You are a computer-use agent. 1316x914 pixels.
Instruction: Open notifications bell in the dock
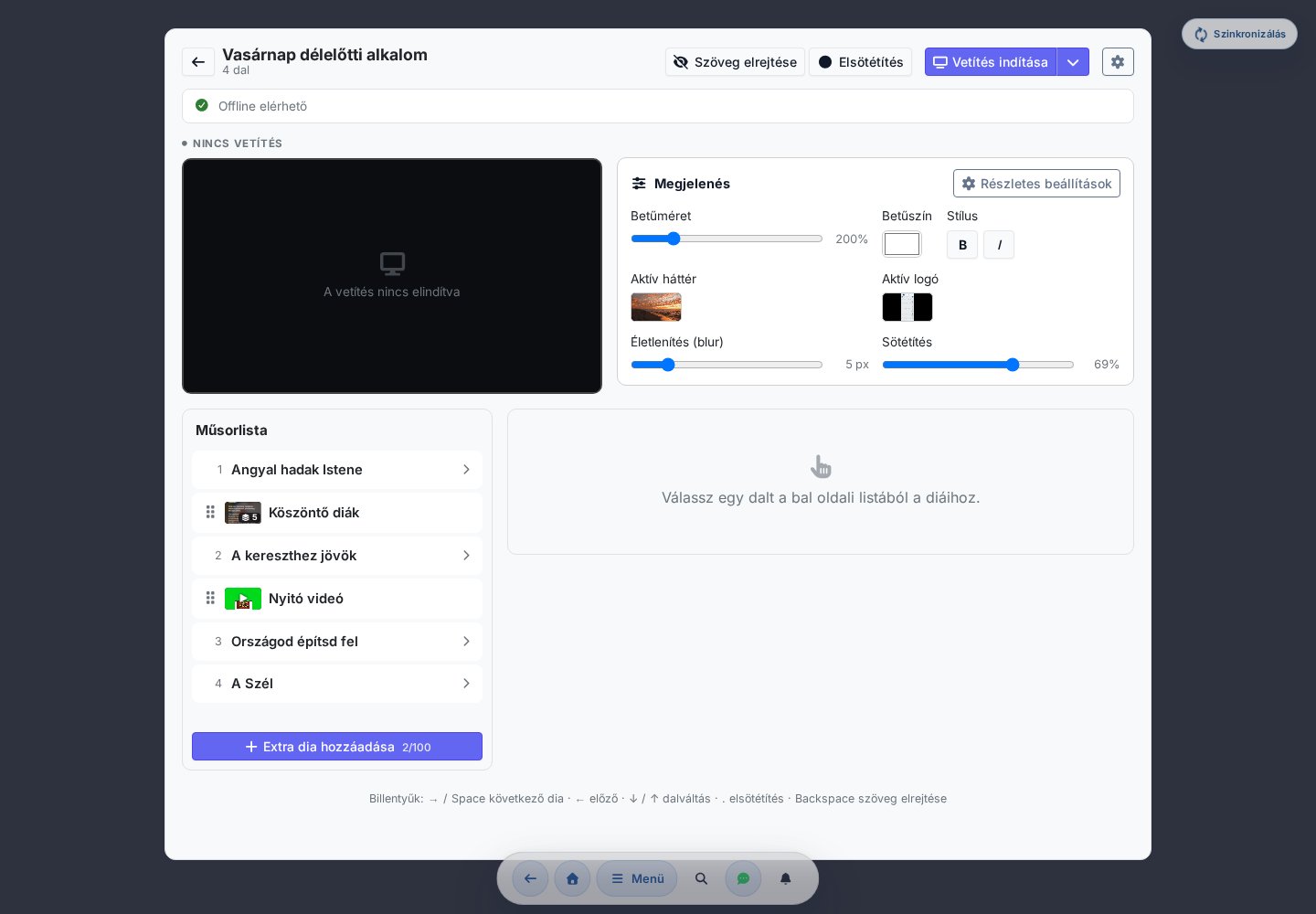click(785, 878)
